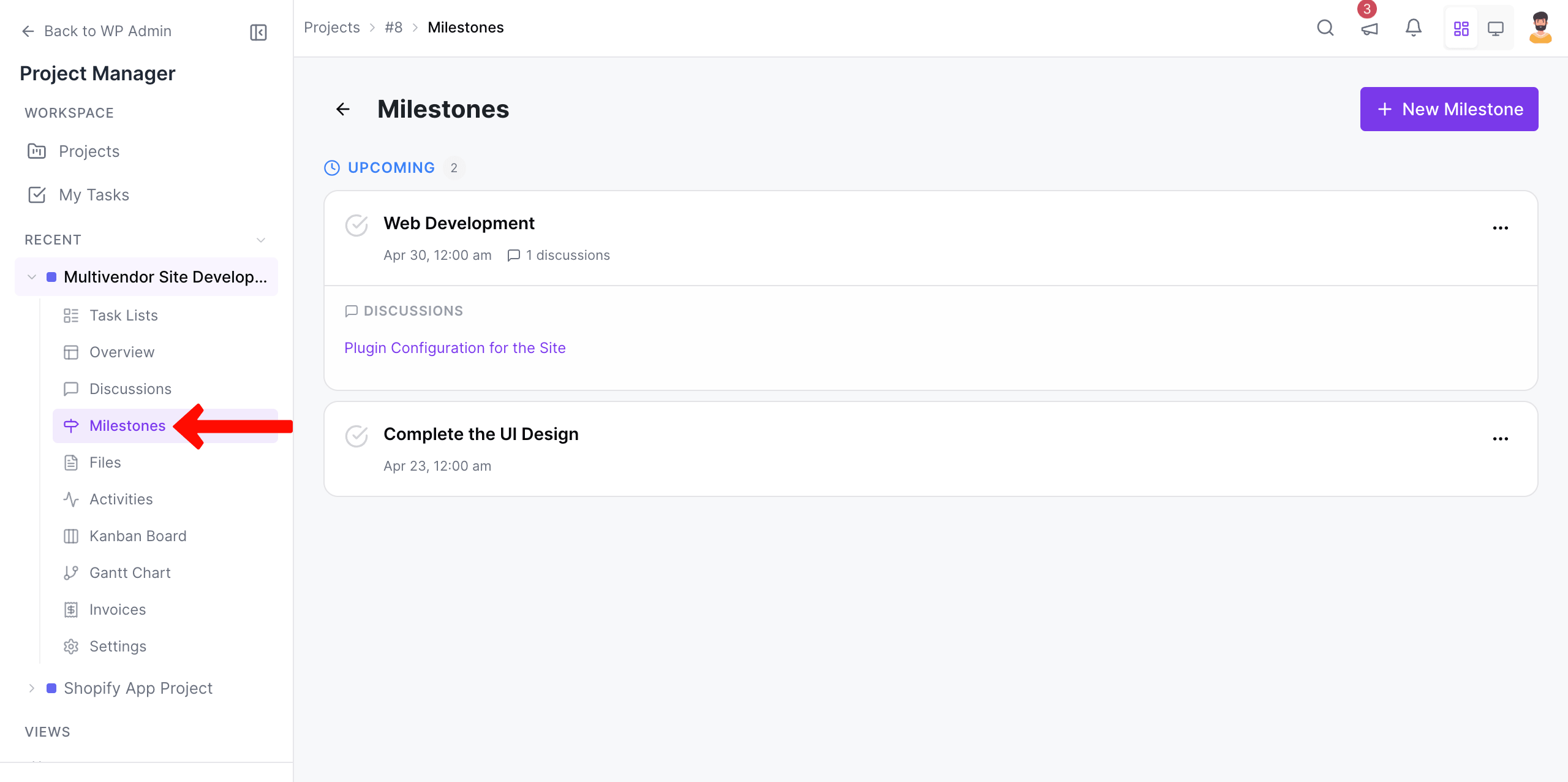Mark Complete the UI Design milestone complete
Image resolution: width=1568 pixels, height=782 pixels.
pyautogui.click(x=357, y=436)
